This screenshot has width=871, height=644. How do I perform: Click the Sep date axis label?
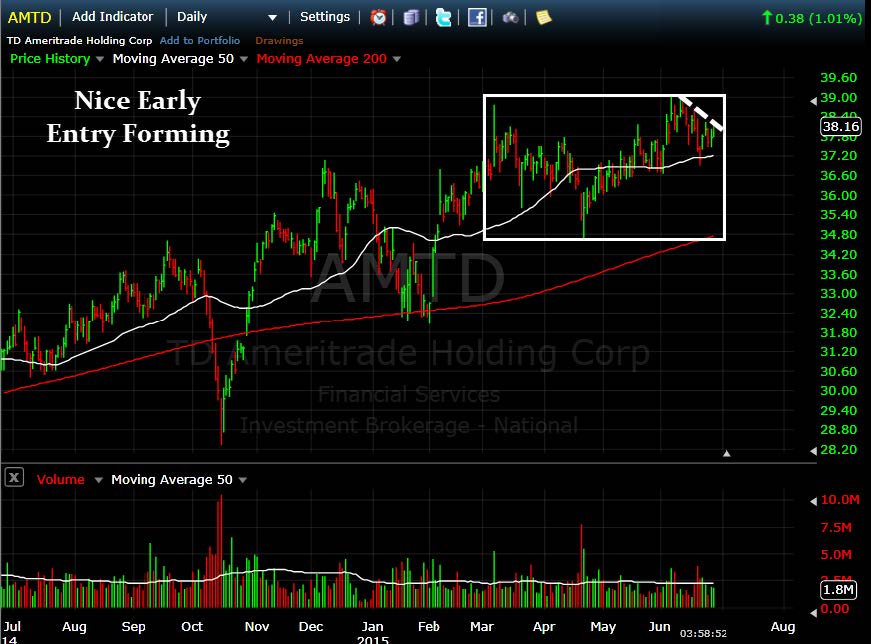(x=133, y=627)
